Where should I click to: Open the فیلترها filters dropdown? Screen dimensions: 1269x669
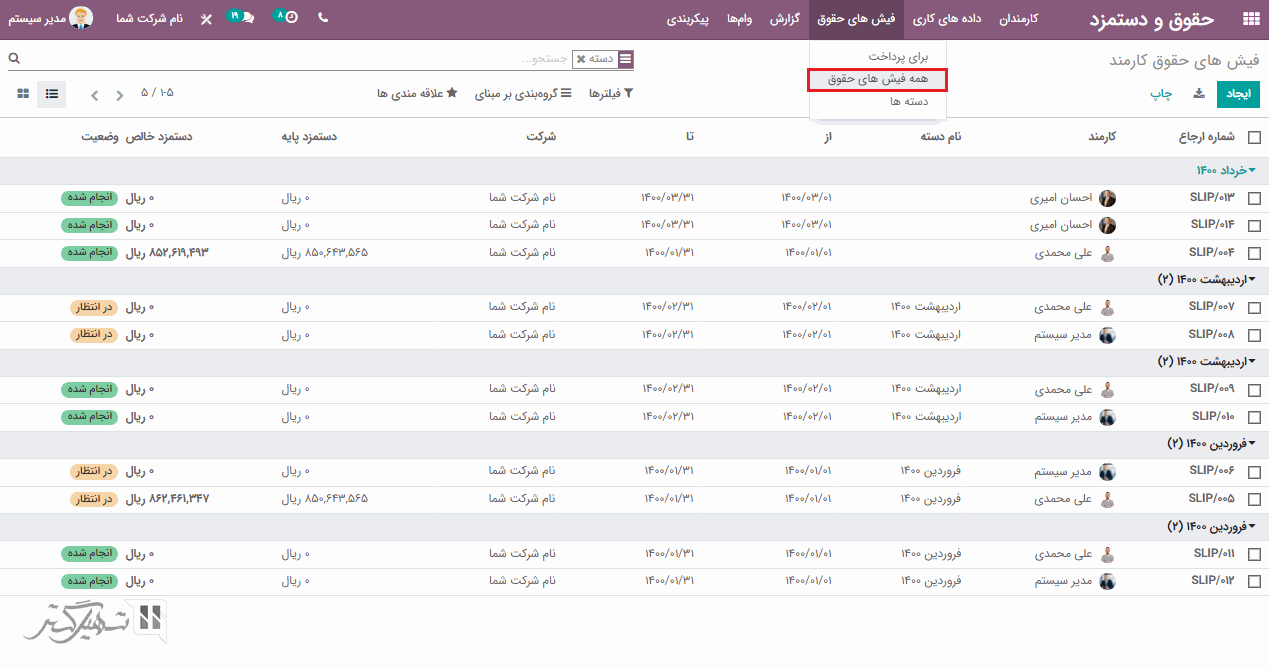click(x=606, y=94)
